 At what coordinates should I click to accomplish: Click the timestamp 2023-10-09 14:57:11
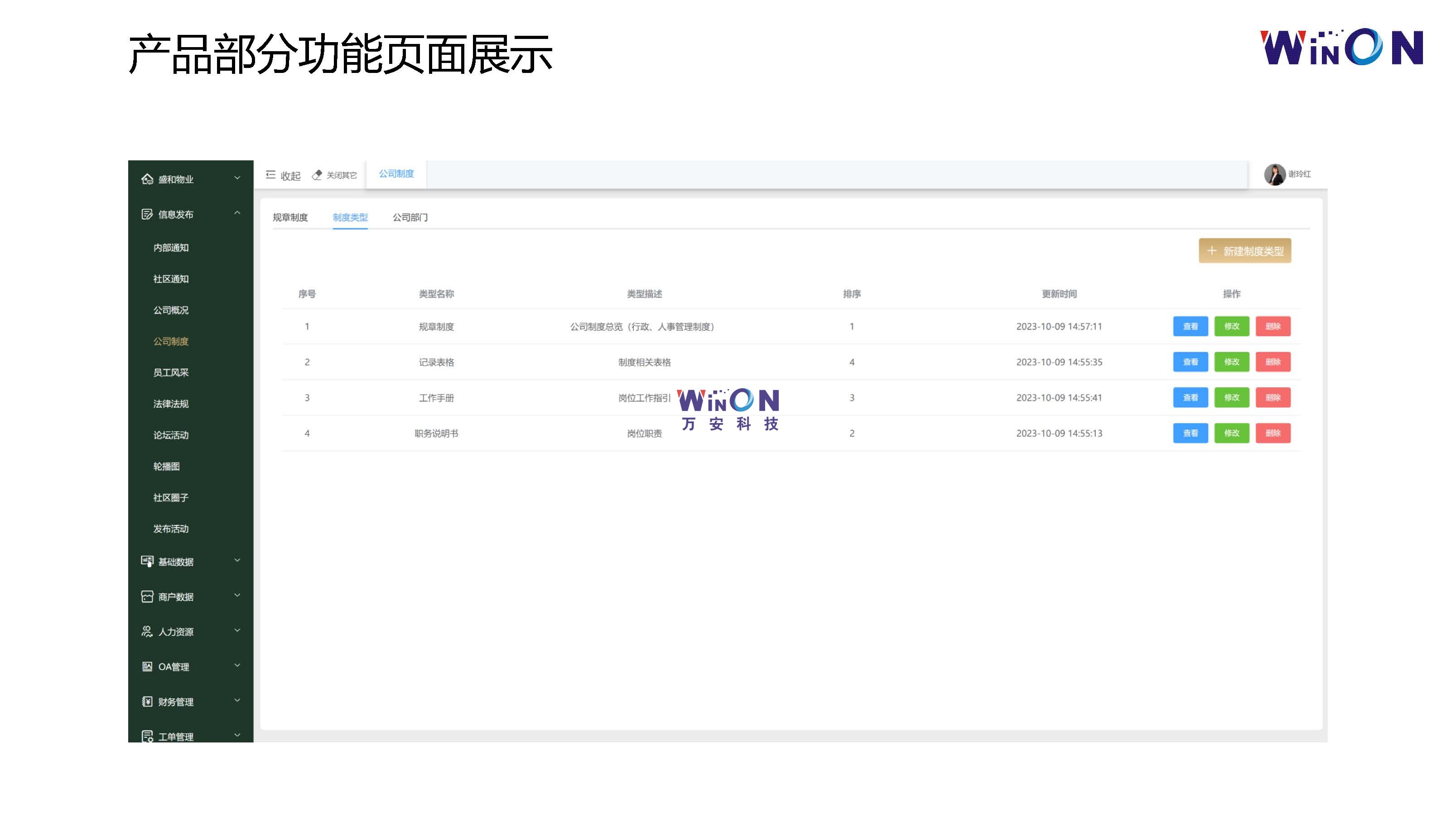click(x=1059, y=327)
